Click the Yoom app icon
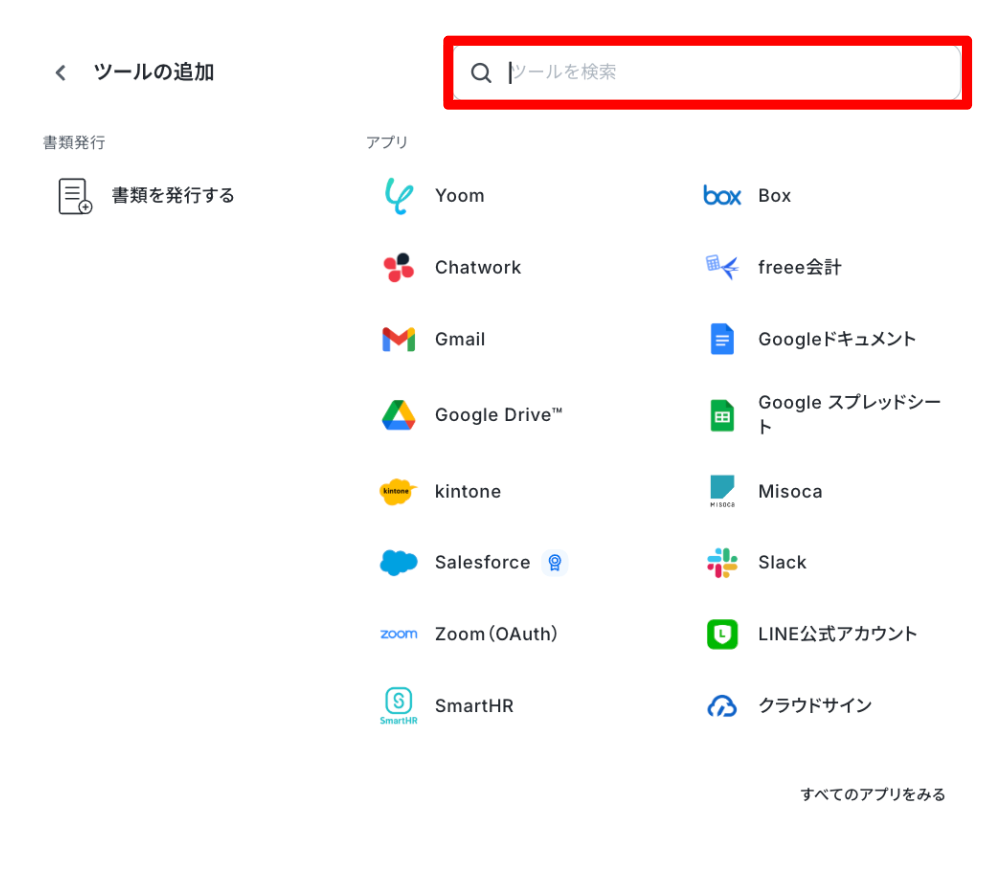The width and height of the screenshot is (1002, 888). pyautogui.click(x=399, y=195)
